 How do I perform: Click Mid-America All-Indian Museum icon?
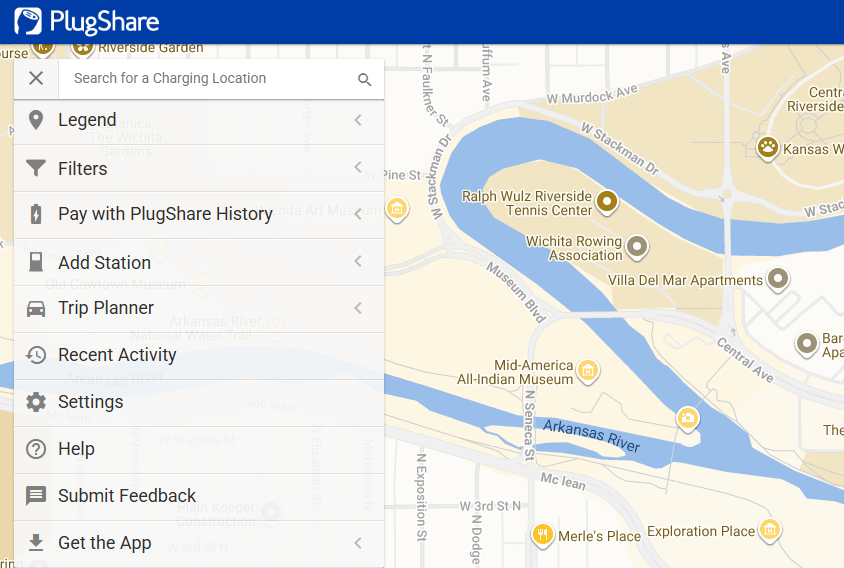coord(588,371)
